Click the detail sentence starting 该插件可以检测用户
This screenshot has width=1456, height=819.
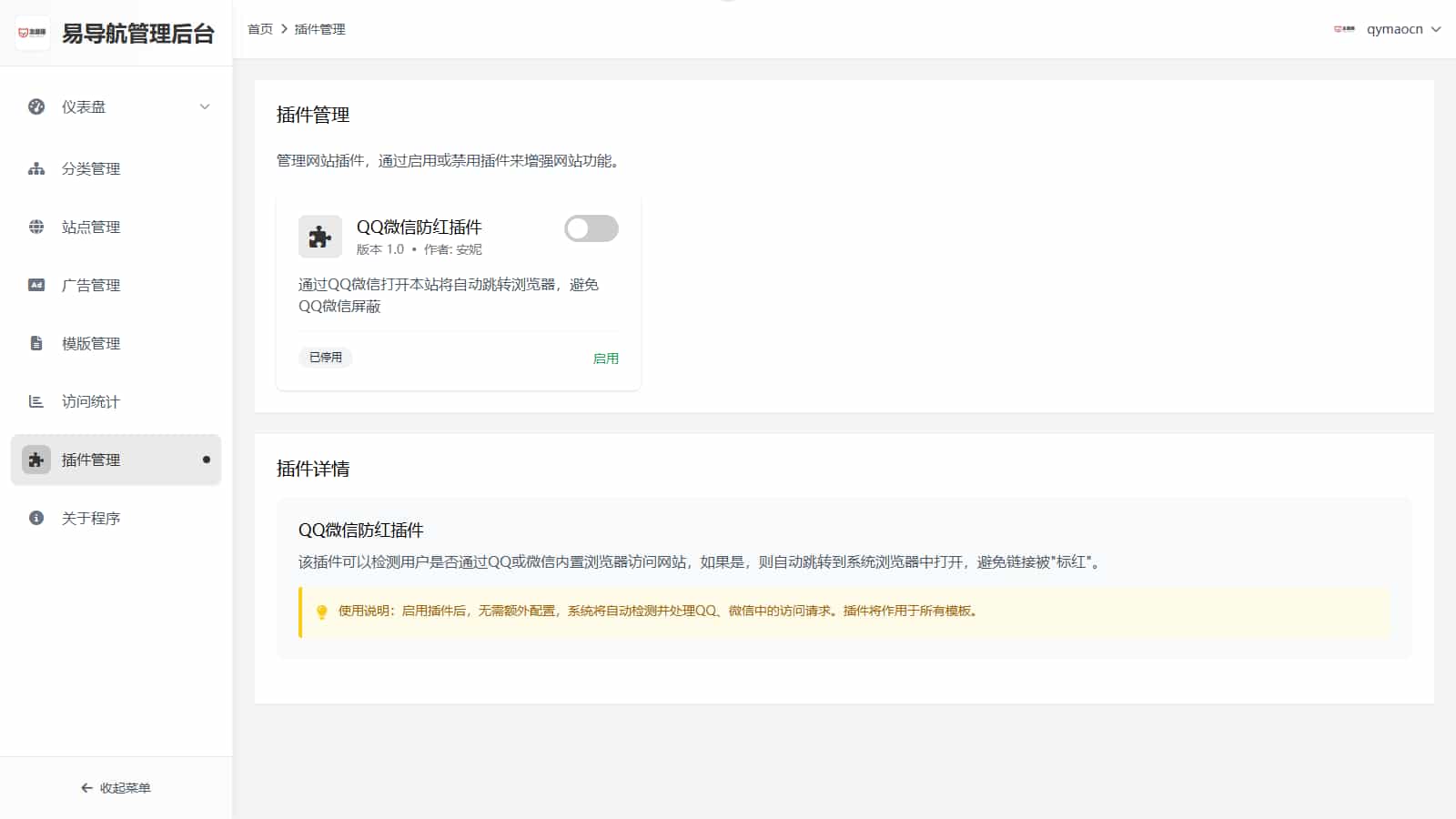pyautogui.click(x=702, y=562)
